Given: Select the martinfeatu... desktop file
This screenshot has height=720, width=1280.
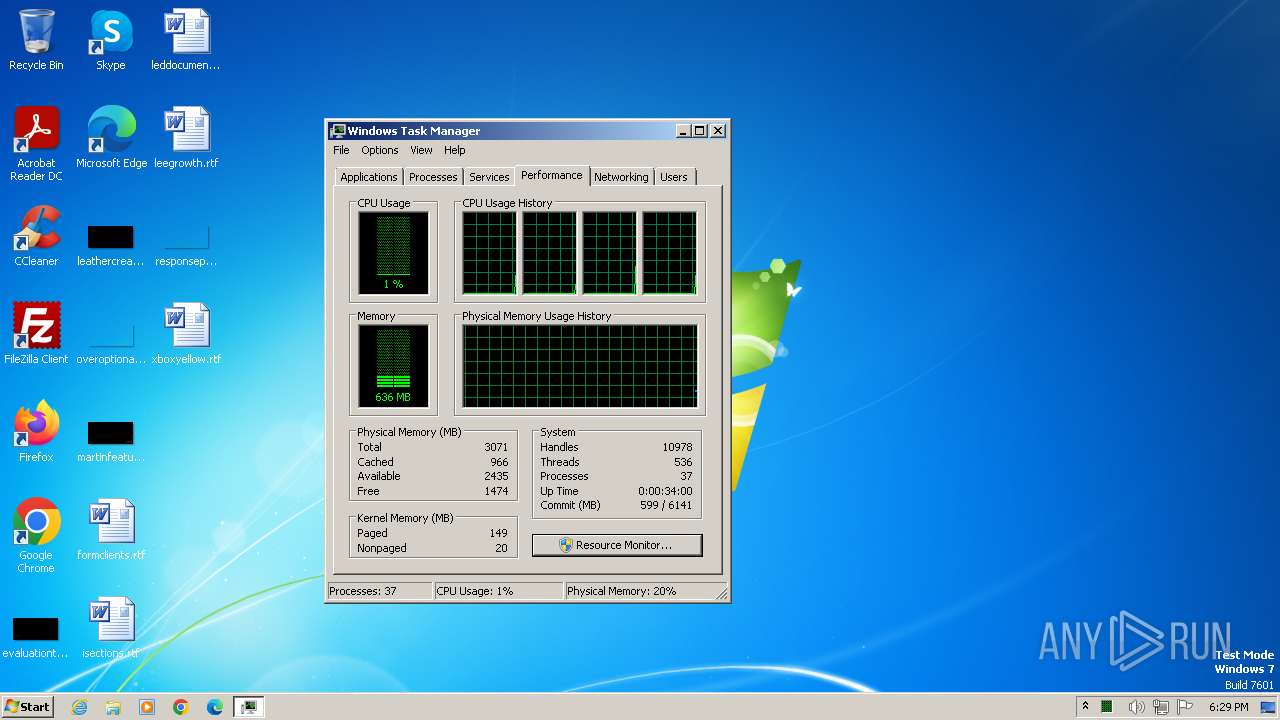Looking at the screenshot, I should click(x=111, y=440).
